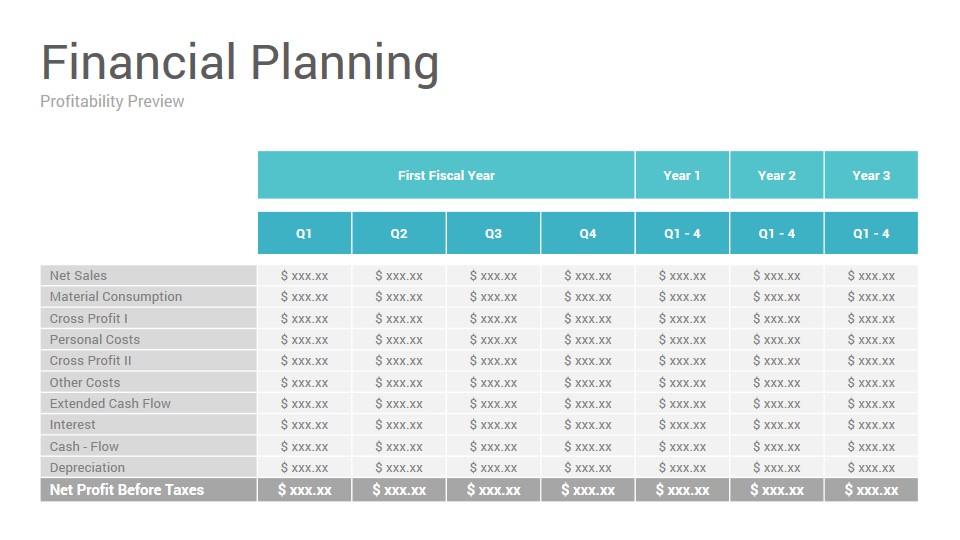The image size is (960, 540).
Task: Click the Q1 column header
Action: click(304, 233)
